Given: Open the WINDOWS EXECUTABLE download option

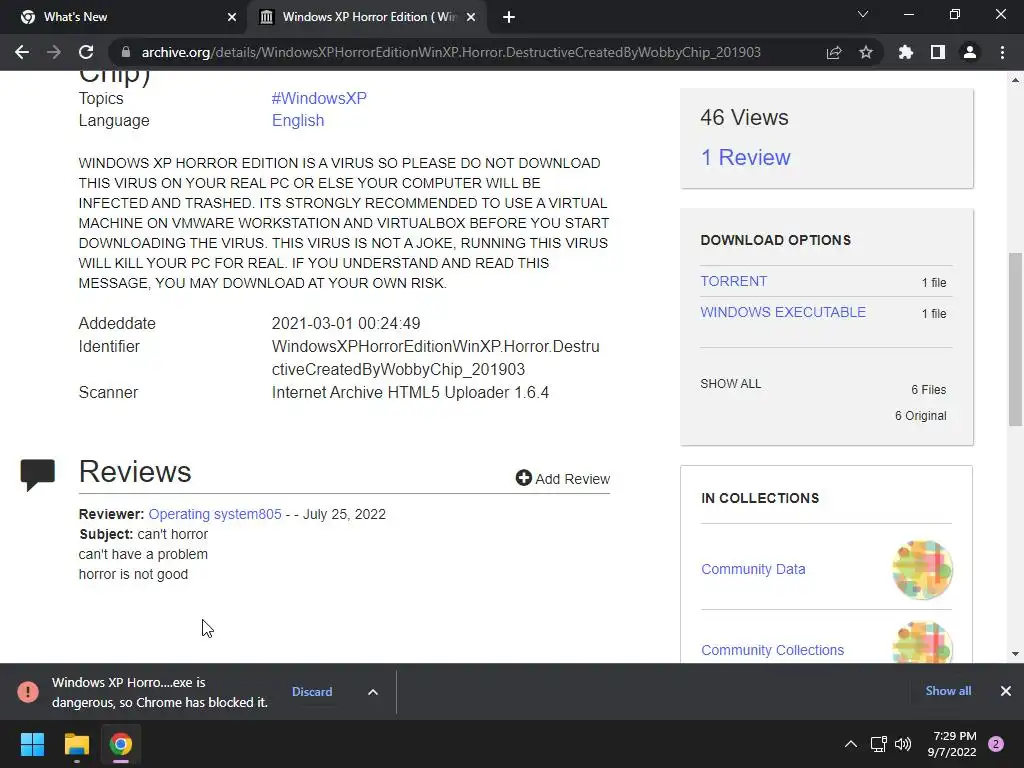Looking at the screenshot, I should (x=783, y=312).
